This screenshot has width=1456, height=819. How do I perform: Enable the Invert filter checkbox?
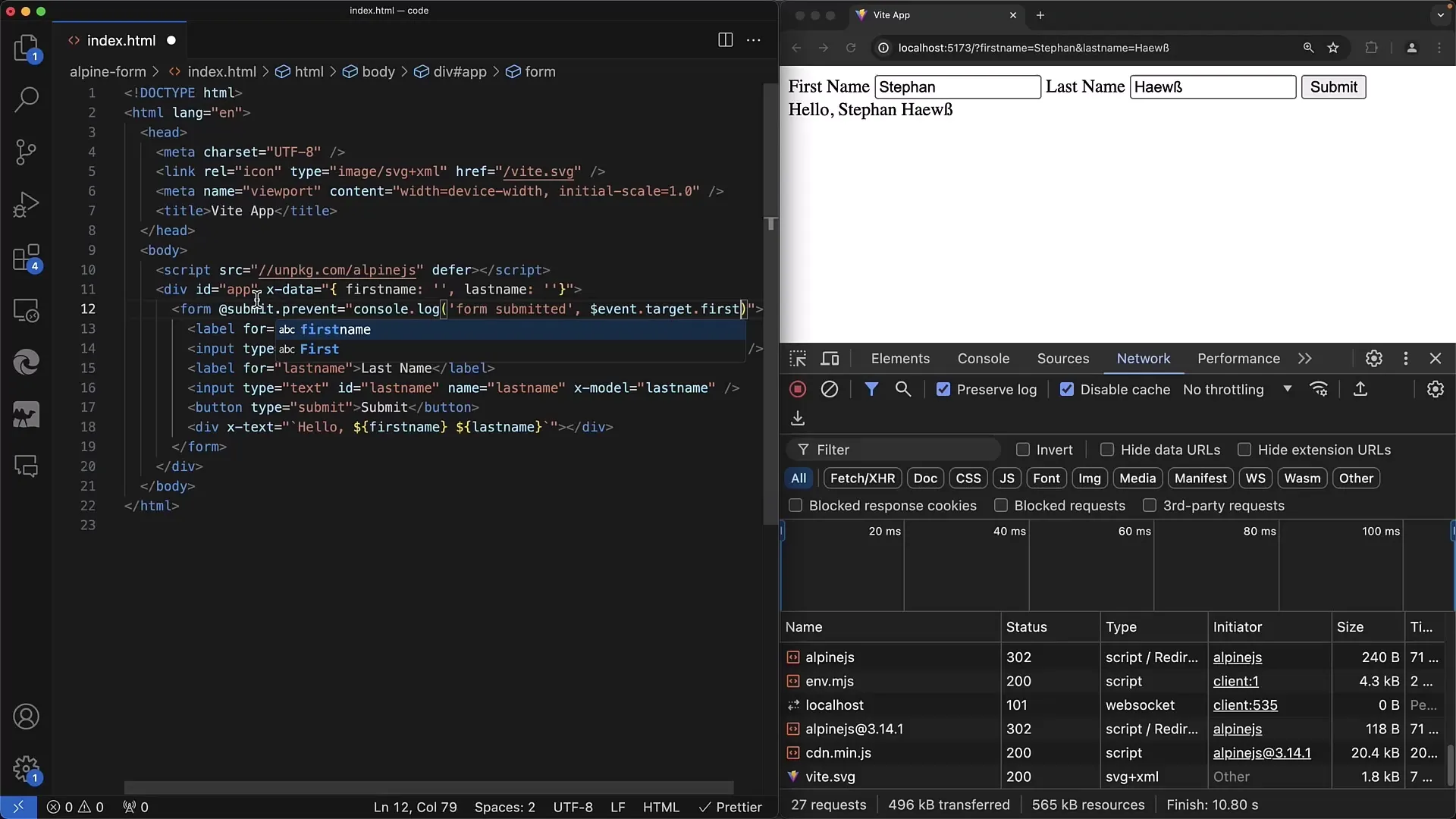(x=1023, y=450)
